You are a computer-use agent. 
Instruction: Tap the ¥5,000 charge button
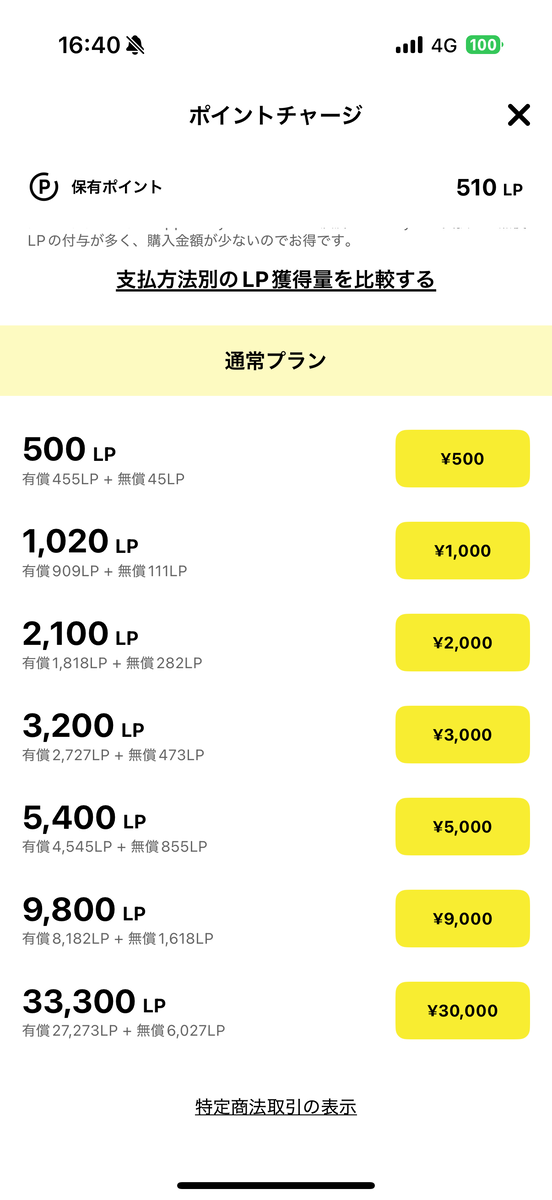point(462,827)
